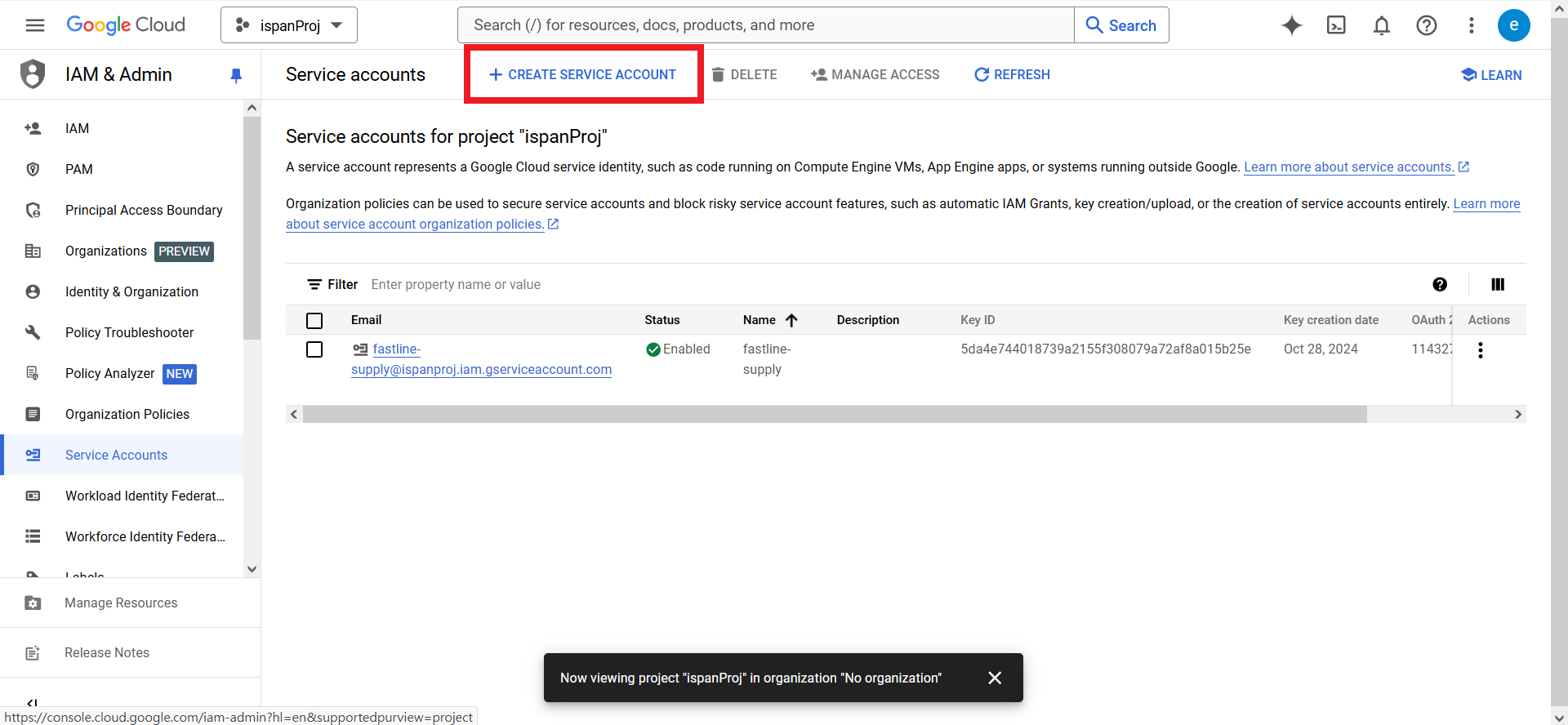
Task: Open the ispanProj project selector dropdown
Action: pos(289,25)
